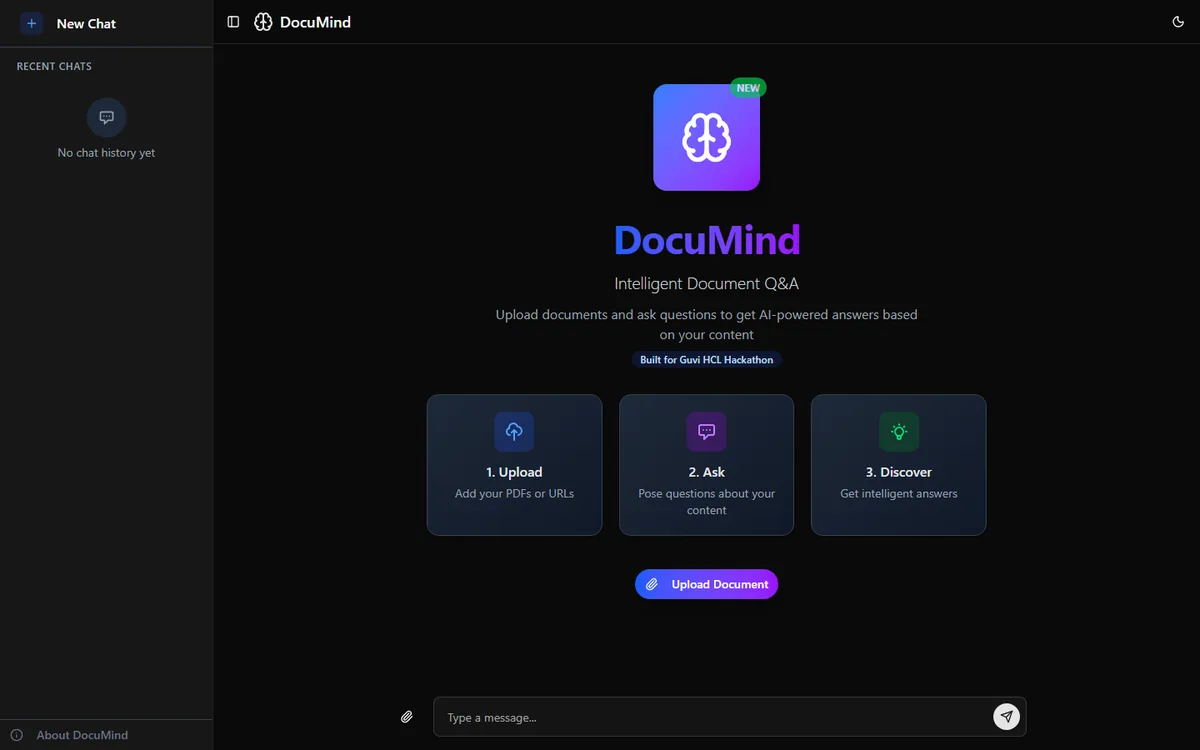Click 'Get intelligent answers' description
The height and width of the screenshot is (750, 1200).
click(x=899, y=494)
